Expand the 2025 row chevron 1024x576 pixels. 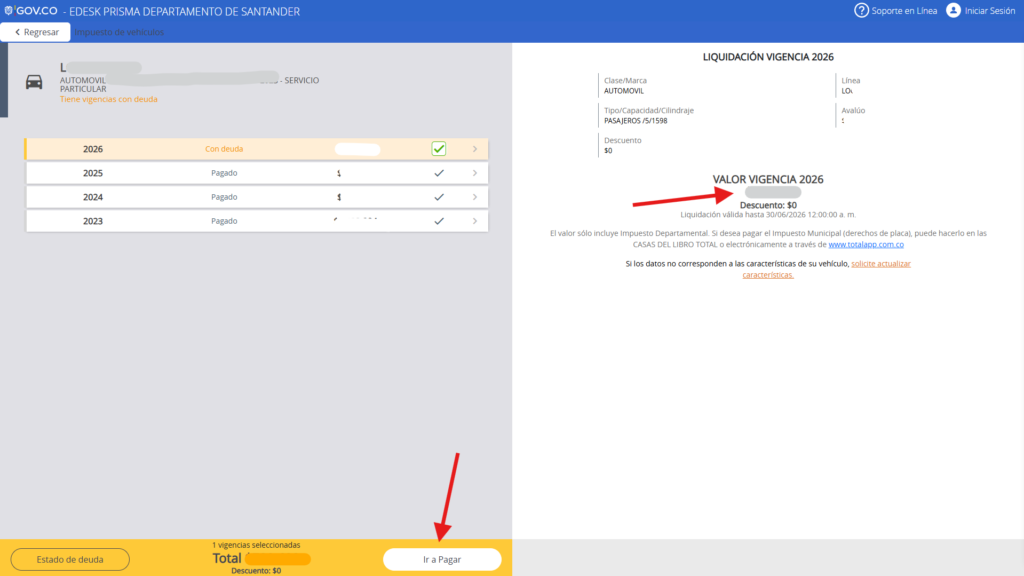(x=474, y=173)
